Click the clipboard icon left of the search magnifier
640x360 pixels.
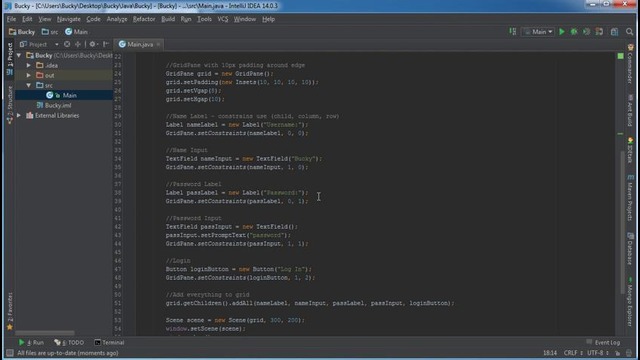click(x=614, y=32)
